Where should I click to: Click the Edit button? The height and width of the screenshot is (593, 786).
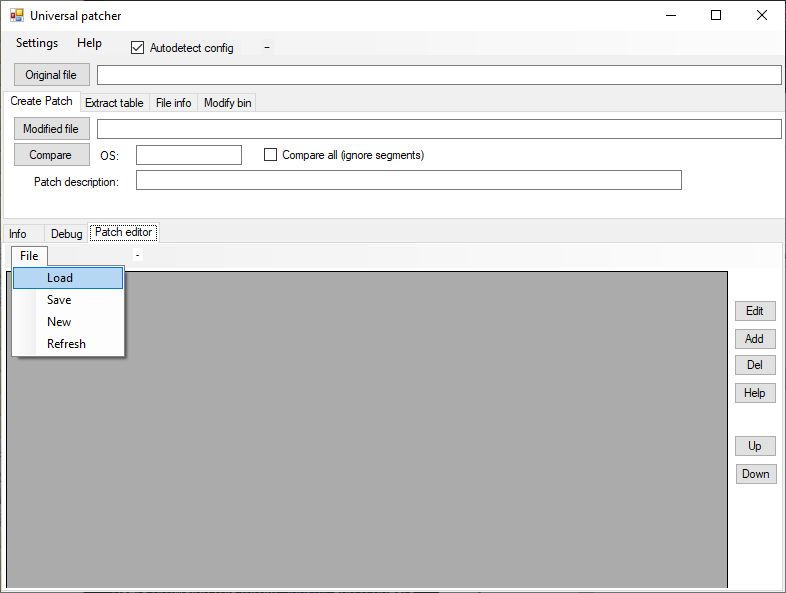pyautogui.click(x=755, y=311)
